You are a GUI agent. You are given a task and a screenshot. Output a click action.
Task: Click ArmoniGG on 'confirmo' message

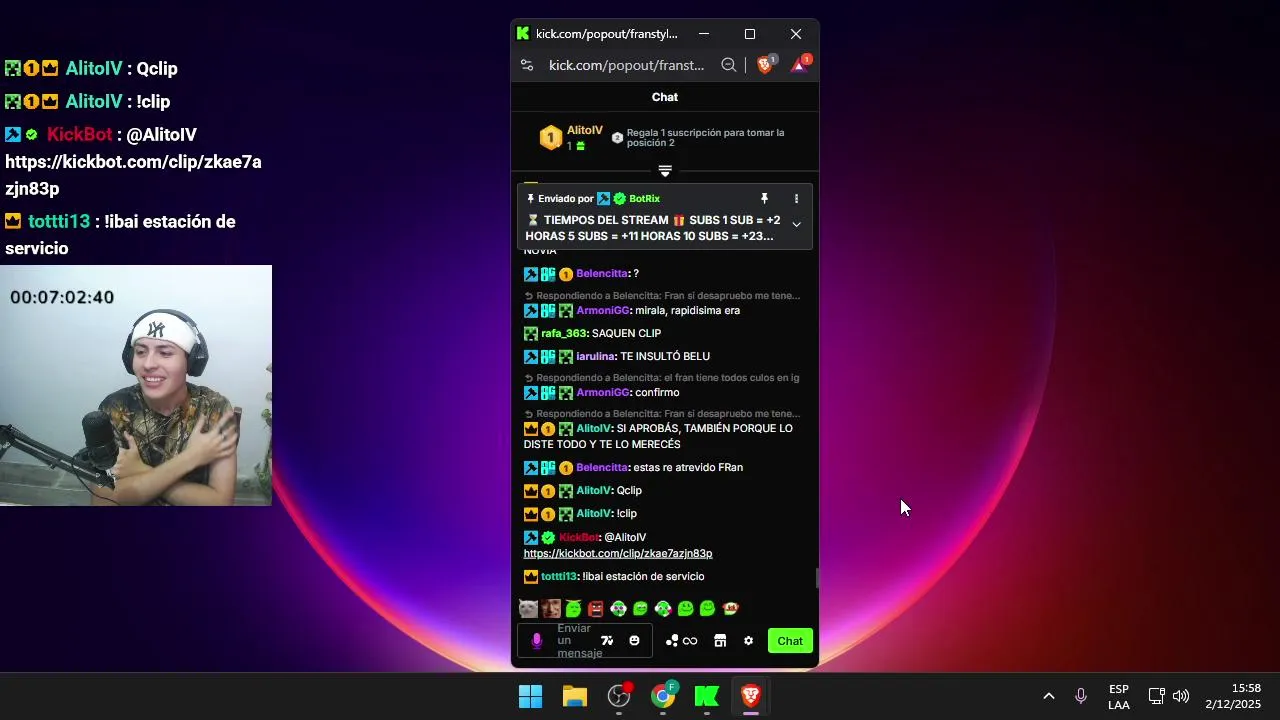(603, 392)
